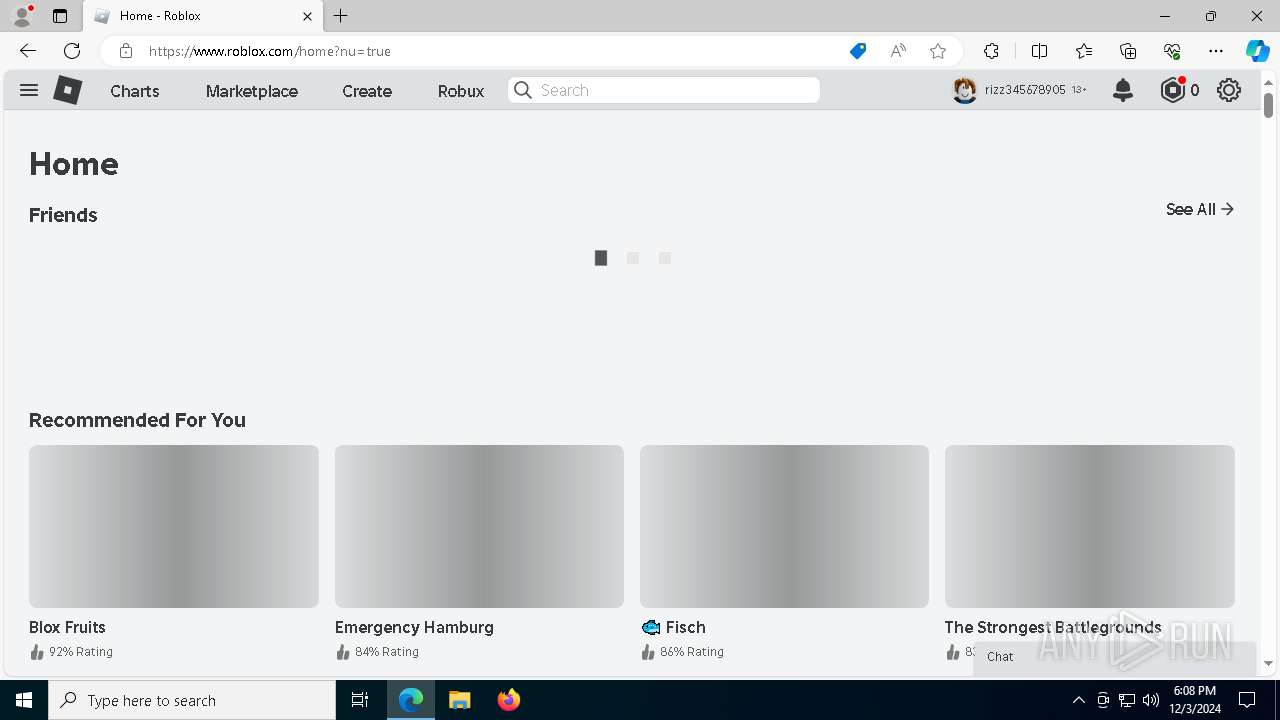Refresh the Roblox page
The height and width of the screenshot is (720, 1280).
72,51
